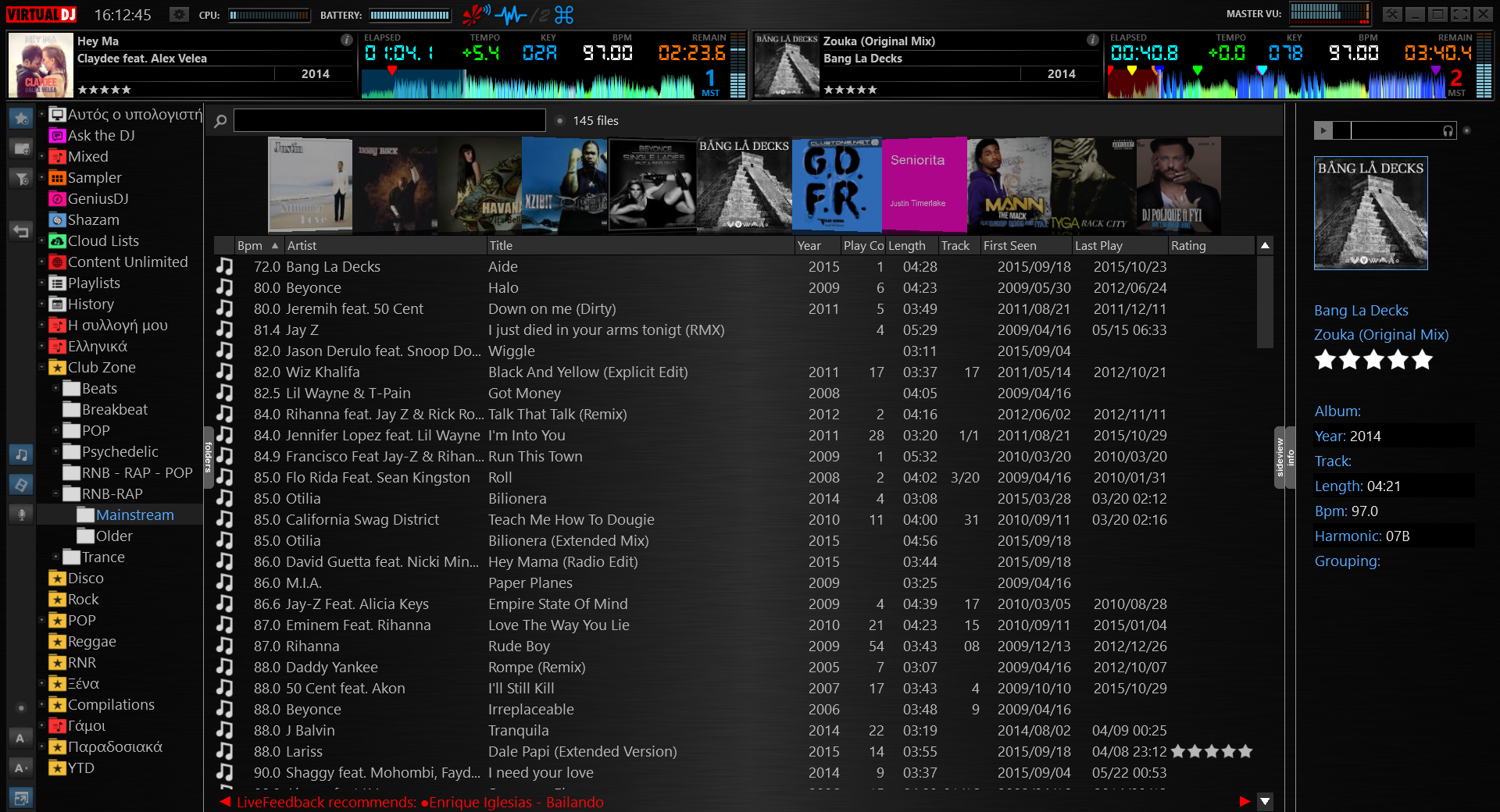Click the folders side tab

click(209, 458)
